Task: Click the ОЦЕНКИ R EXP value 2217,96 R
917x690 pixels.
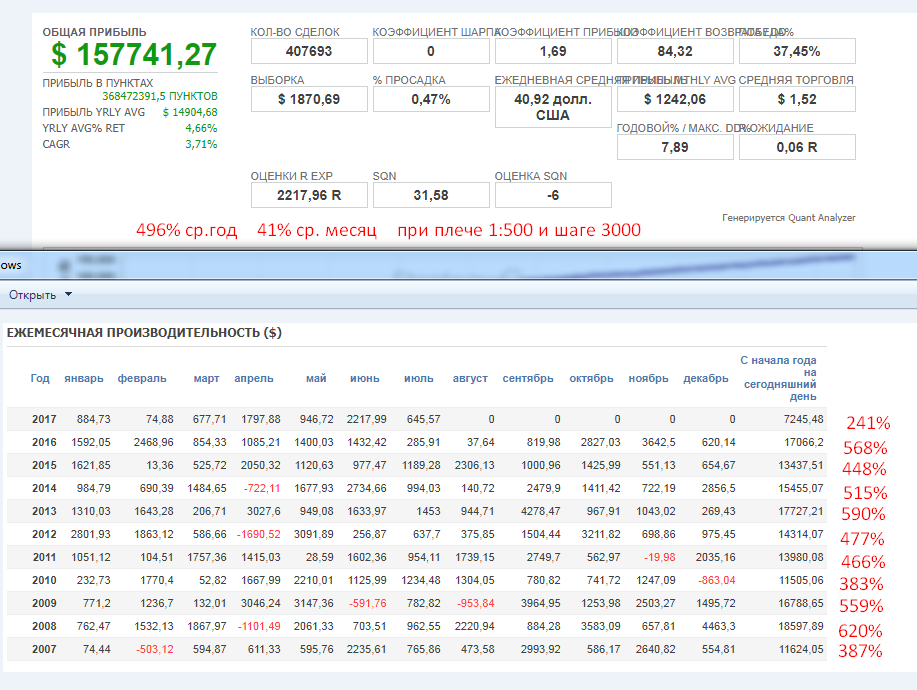Action: (x=309, y=195)
